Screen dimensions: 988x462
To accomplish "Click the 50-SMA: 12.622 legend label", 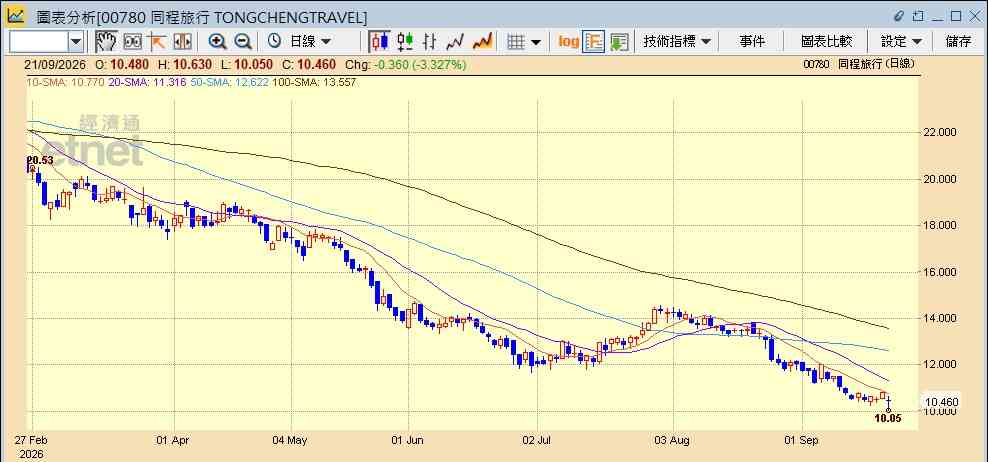I will pyautogui.click(x=231, y=82).
